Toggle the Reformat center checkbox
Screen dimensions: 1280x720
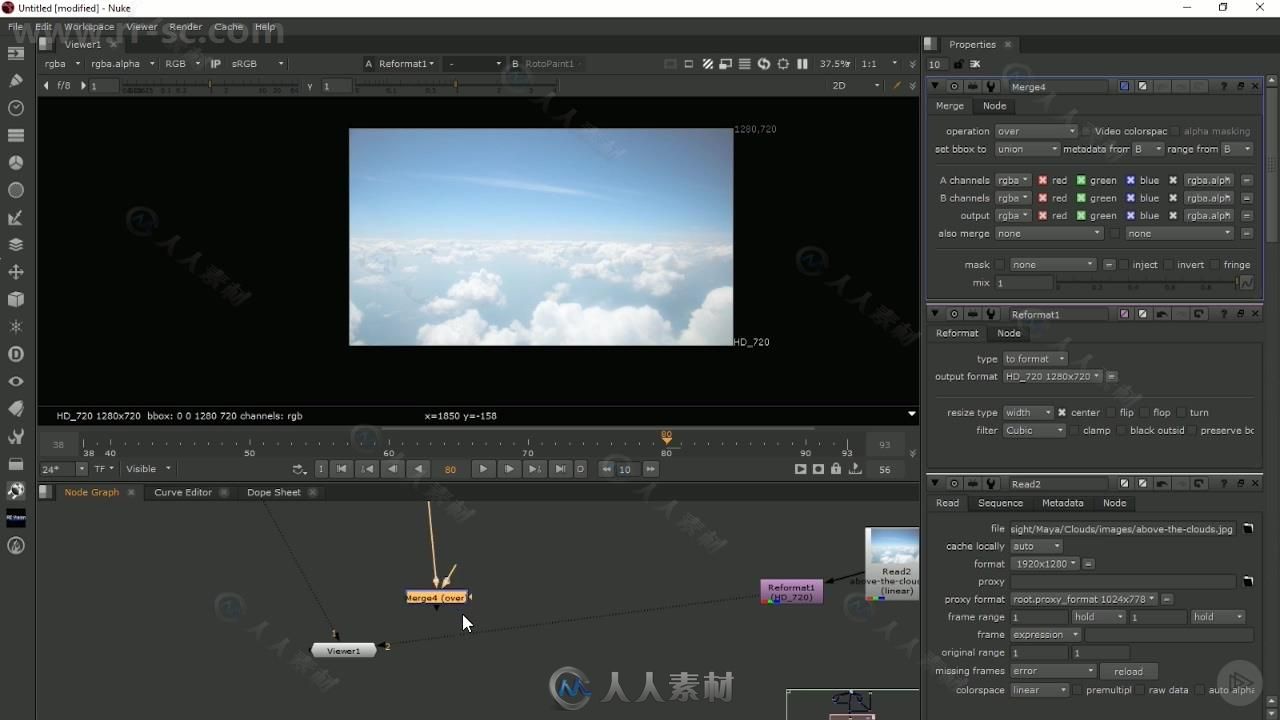click(1062, 412)
